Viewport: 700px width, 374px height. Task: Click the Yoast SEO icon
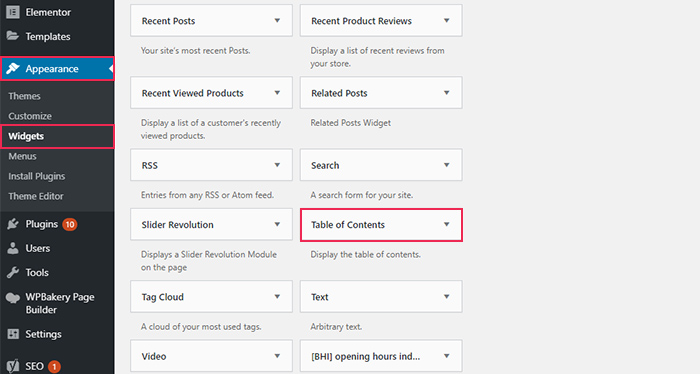point(13,366)
